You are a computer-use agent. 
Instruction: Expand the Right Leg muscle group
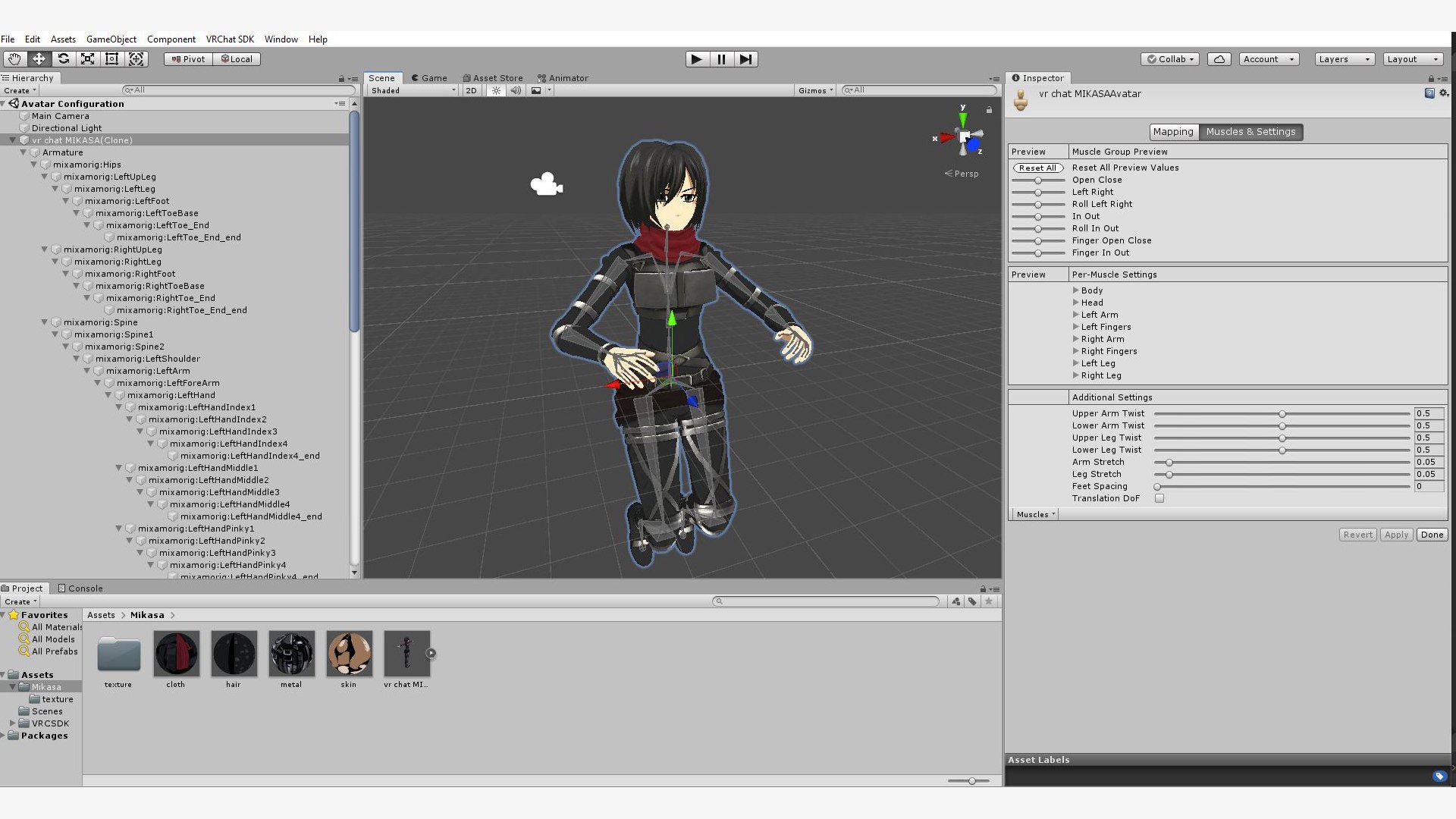(x=1075, y=375)
